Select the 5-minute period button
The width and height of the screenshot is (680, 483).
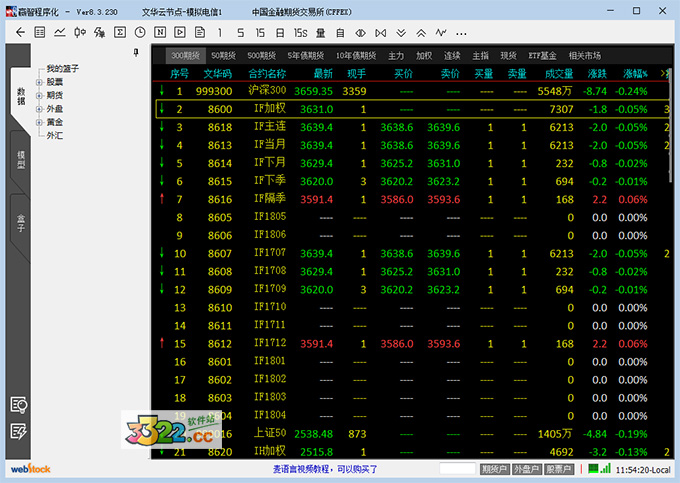click(240, 33)
